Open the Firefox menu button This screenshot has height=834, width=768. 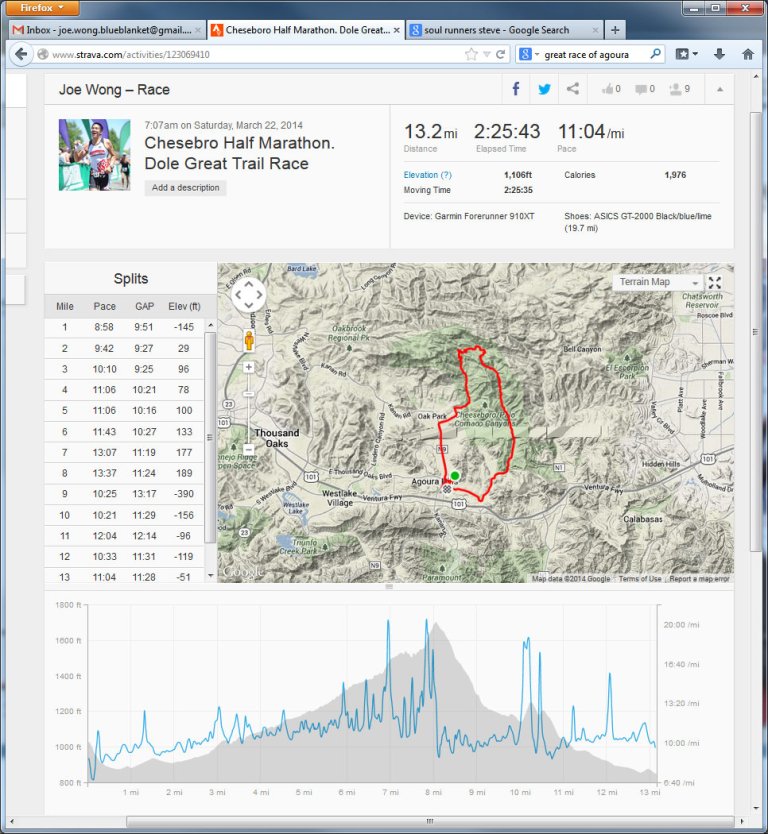click(x=42, y=7)
